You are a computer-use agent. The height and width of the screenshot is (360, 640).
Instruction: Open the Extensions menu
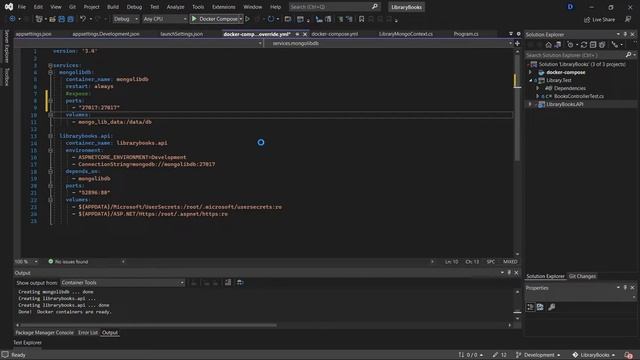tap(224, 7)
